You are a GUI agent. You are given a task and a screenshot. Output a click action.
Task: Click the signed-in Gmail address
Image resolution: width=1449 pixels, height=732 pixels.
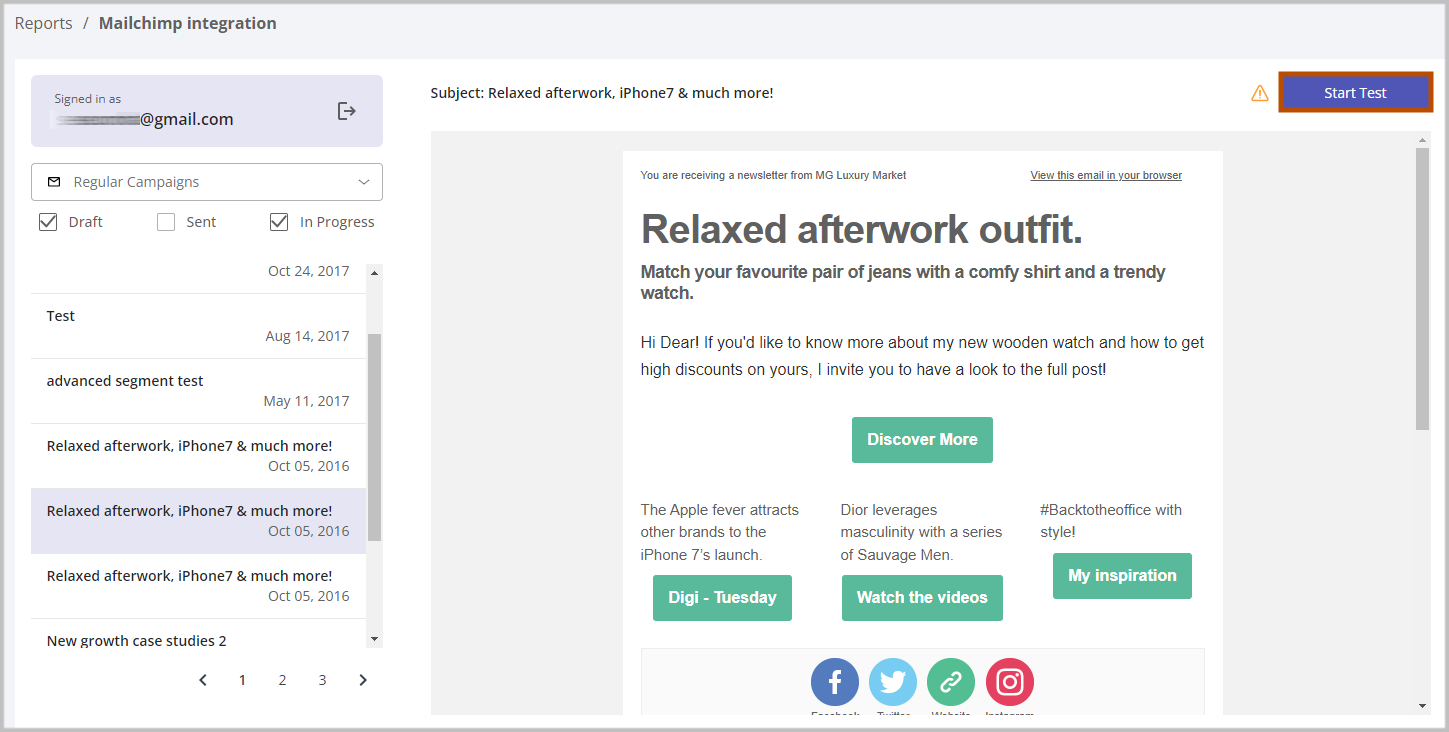click(144, 120)
